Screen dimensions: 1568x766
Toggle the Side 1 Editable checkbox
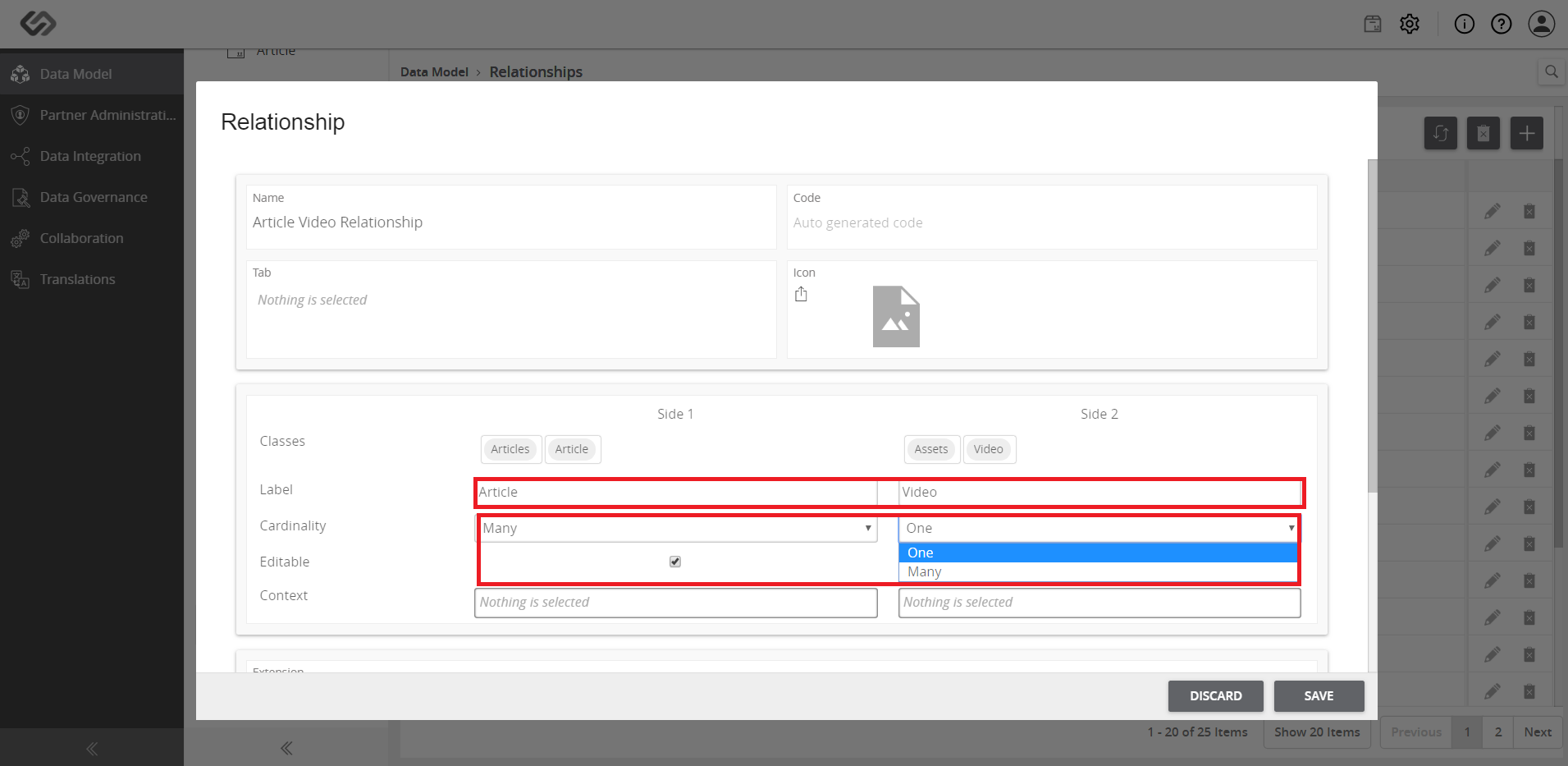point(675,562)
